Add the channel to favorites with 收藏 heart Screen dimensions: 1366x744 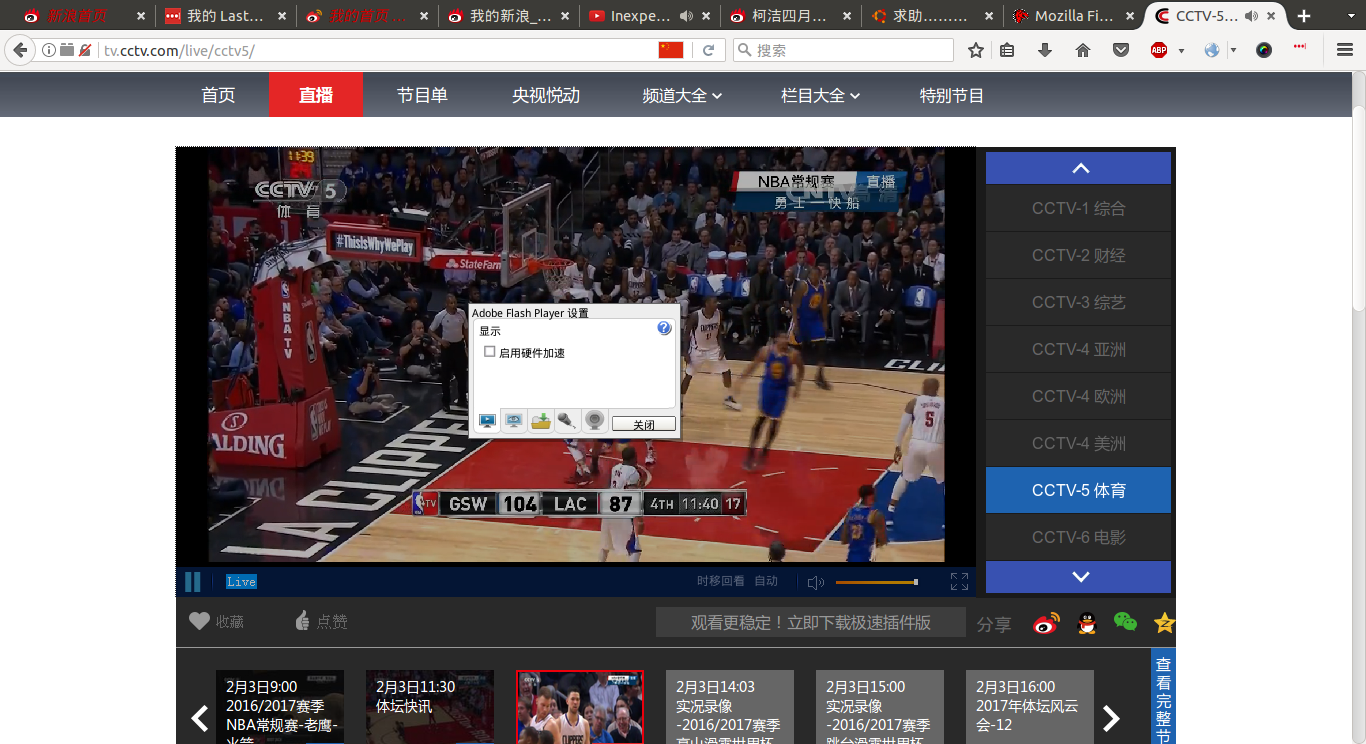(x=217, y=621)
